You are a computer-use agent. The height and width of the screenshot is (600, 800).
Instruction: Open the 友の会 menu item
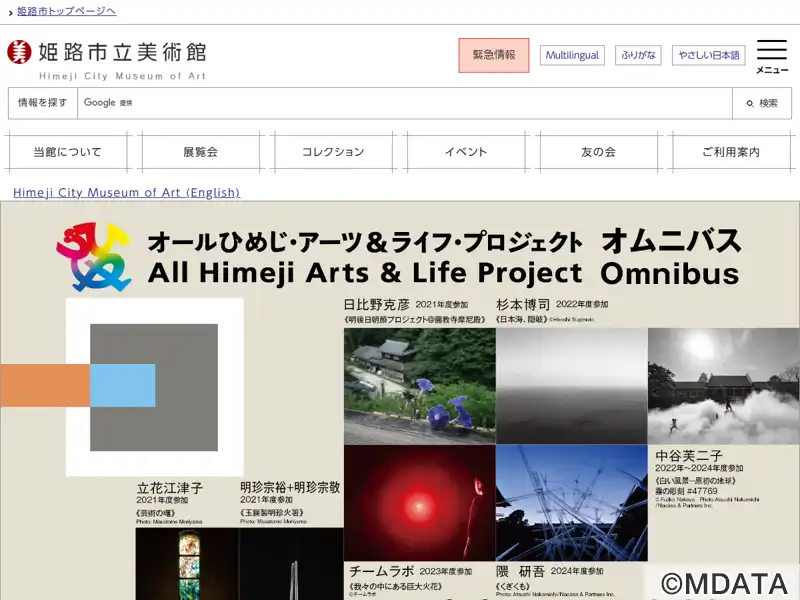pyautogui.click(x=598, y=152)
